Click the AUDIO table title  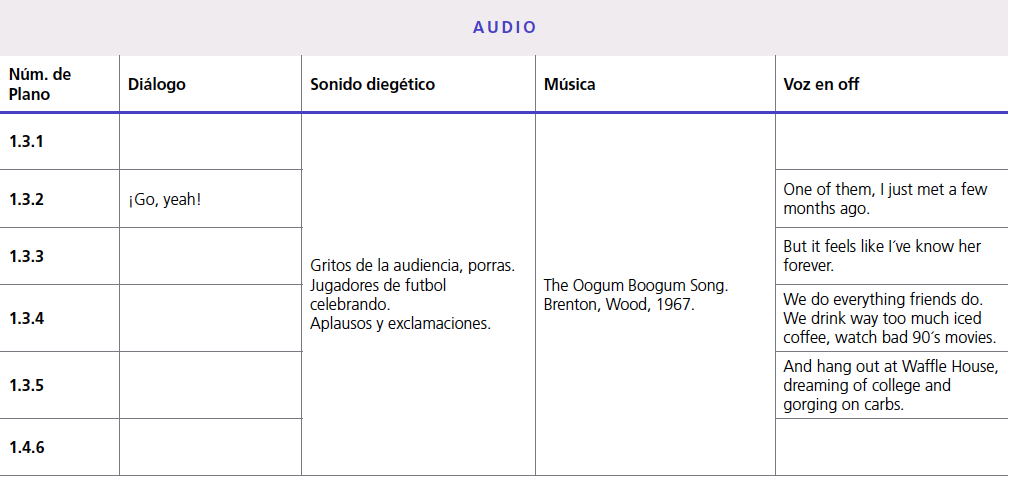tap(505, 27)
